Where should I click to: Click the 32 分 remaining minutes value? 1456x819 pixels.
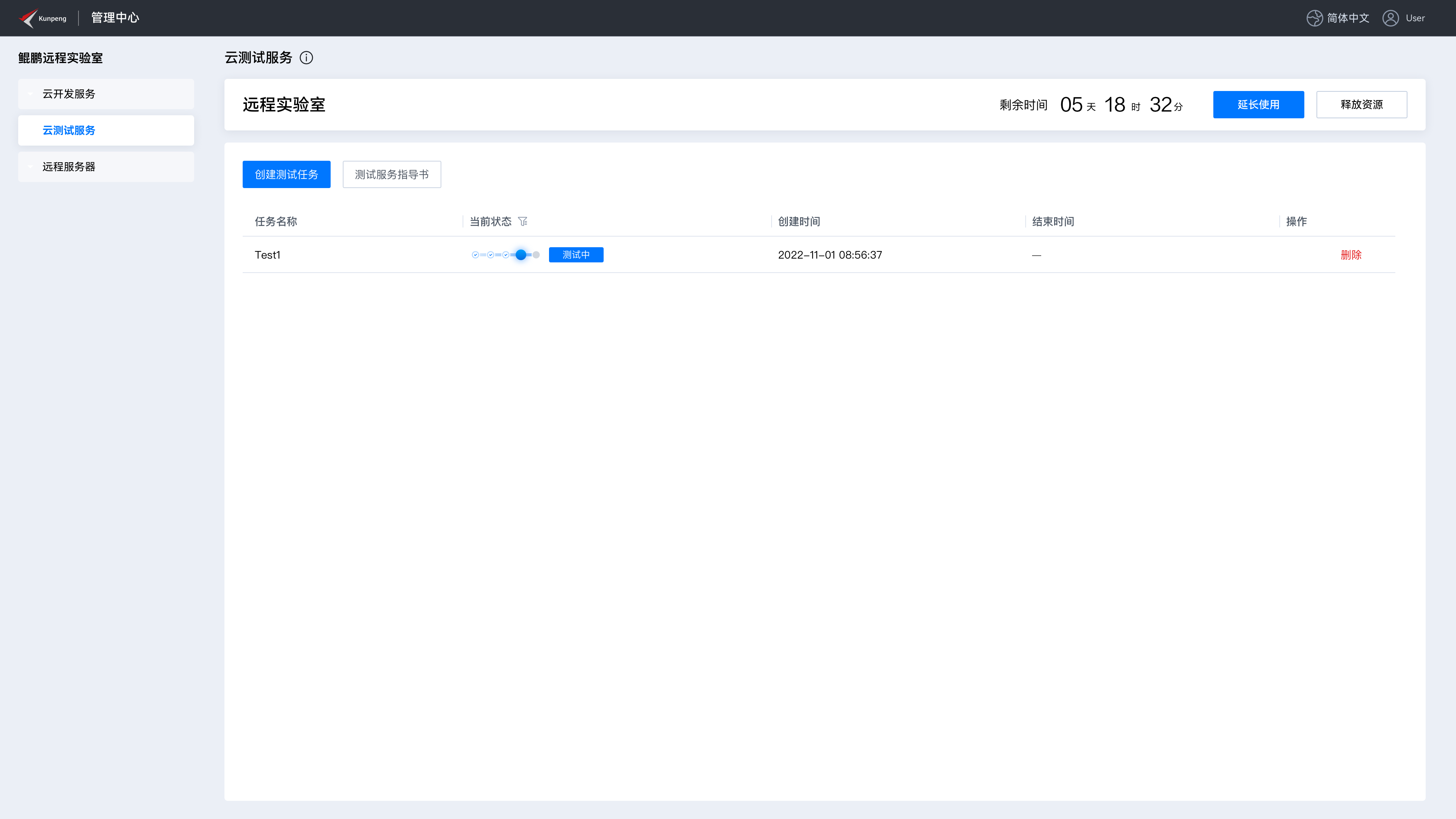[1166, 105]
